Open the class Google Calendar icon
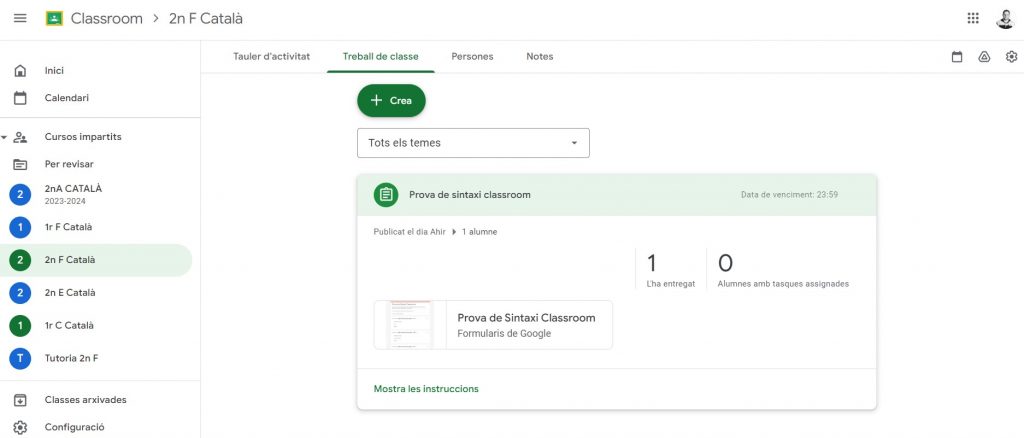1024x438 pixels. click(x=957, y=57)
